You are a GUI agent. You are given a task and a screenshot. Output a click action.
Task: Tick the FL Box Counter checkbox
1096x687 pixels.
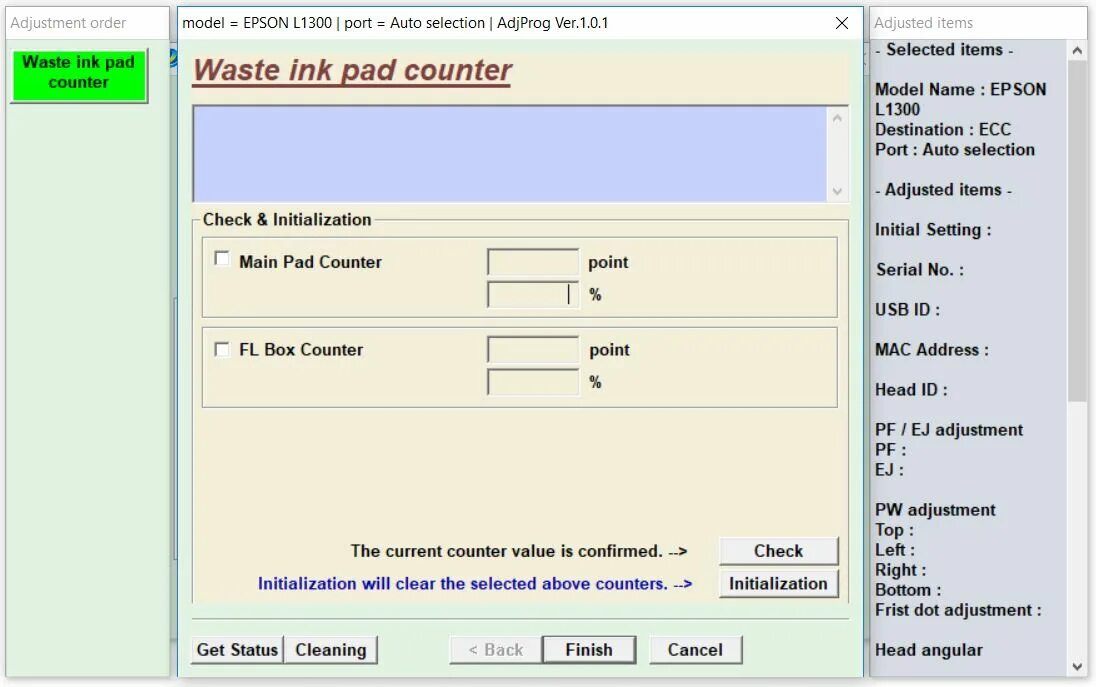222,349
